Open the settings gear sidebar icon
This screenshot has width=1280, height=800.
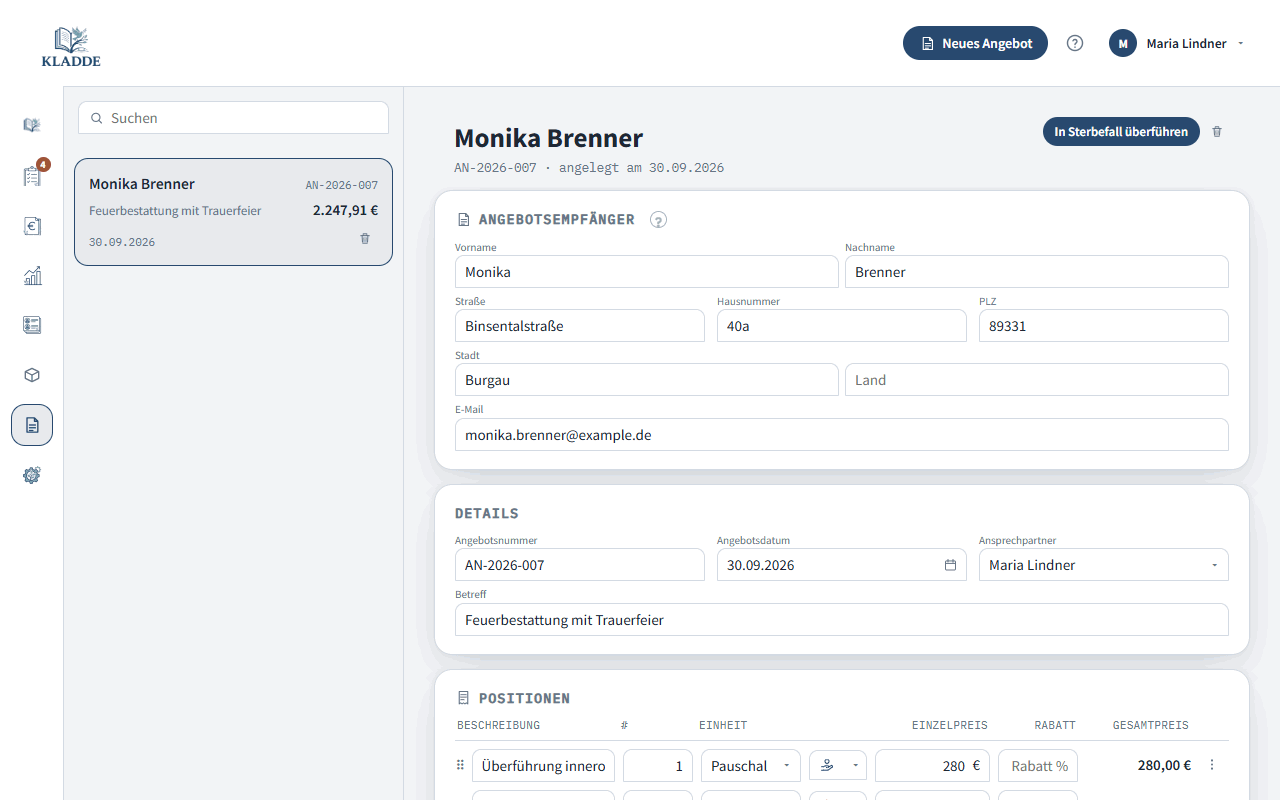coord(32,475)
